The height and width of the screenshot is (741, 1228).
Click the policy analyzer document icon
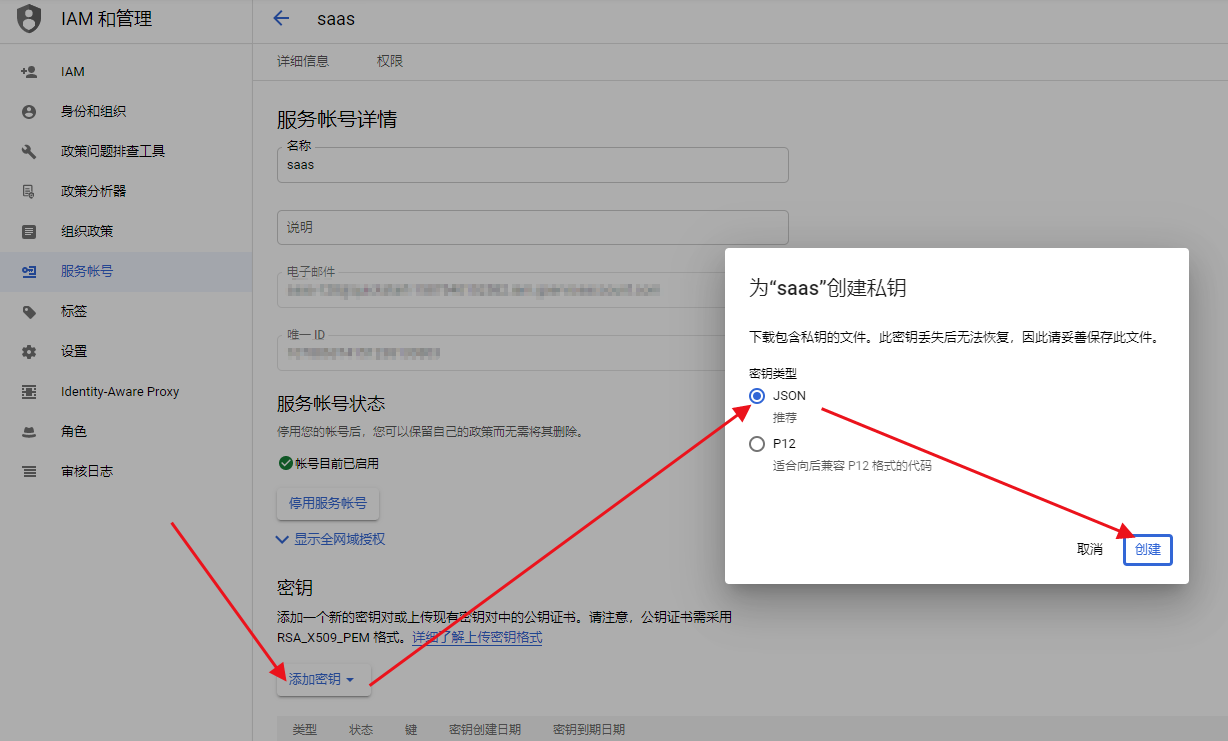pyautogui.click(x=29, y=192)
